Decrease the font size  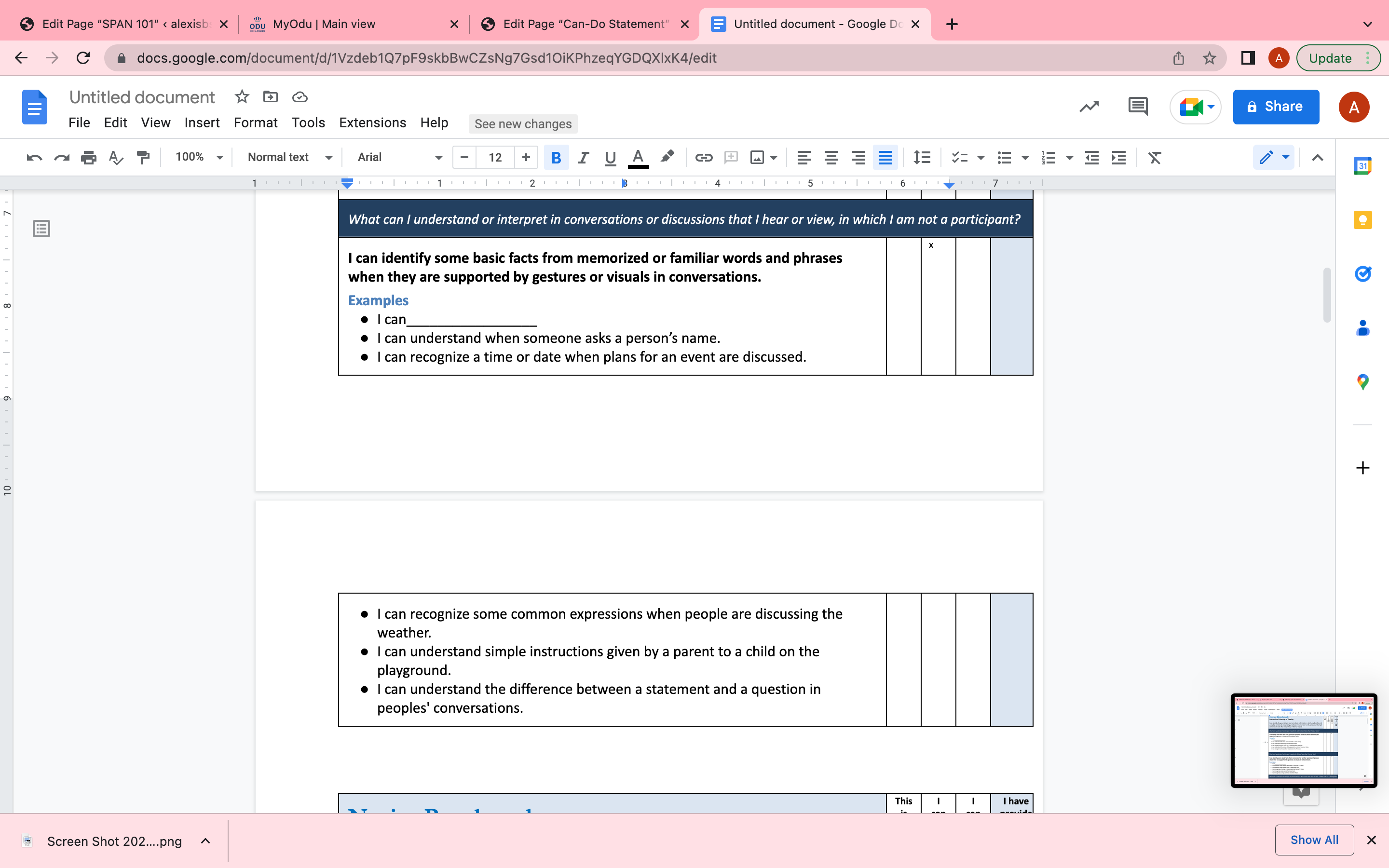[x=464, y=157]
